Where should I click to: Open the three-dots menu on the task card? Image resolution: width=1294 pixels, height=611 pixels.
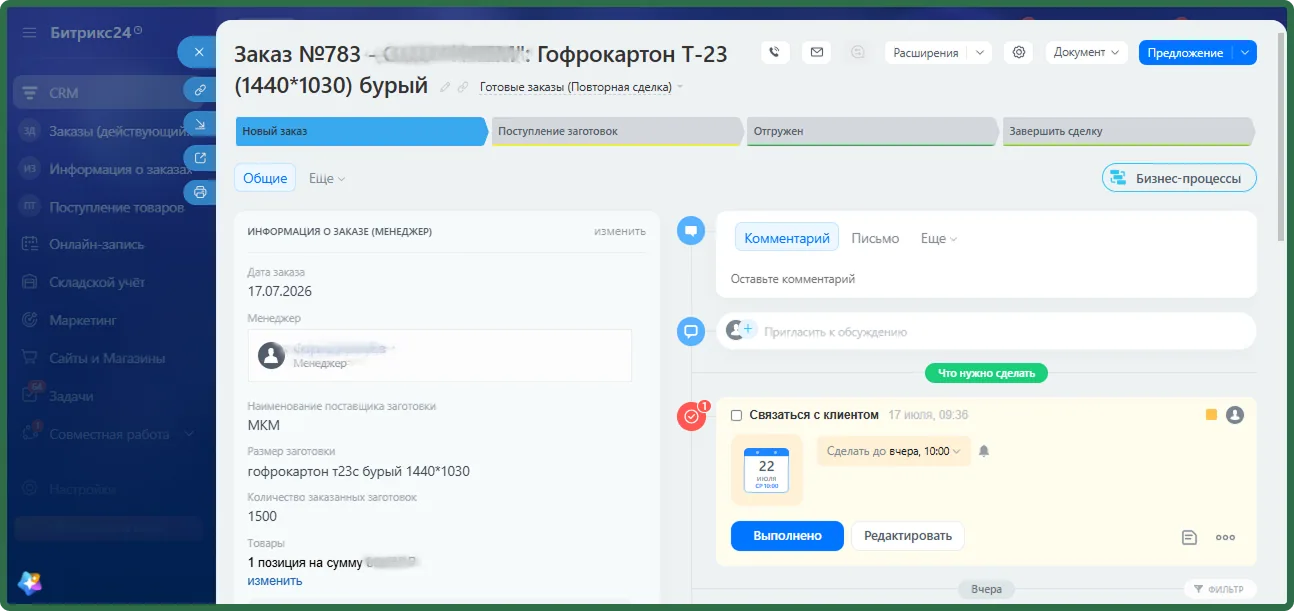(x=1226, y=537)
